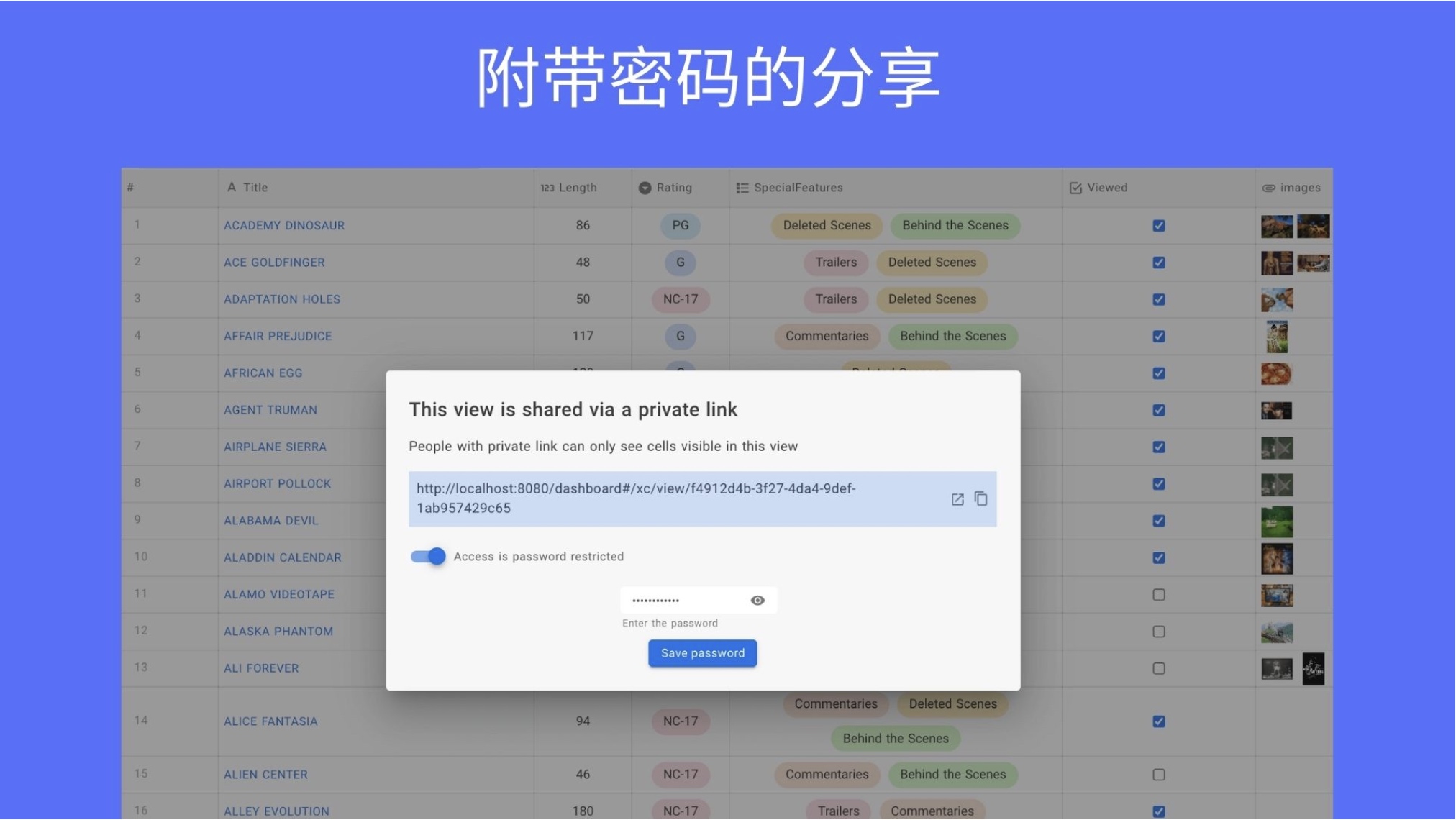
Task: Disable the 'Access is password restricted' toggle
Action: 427,556
